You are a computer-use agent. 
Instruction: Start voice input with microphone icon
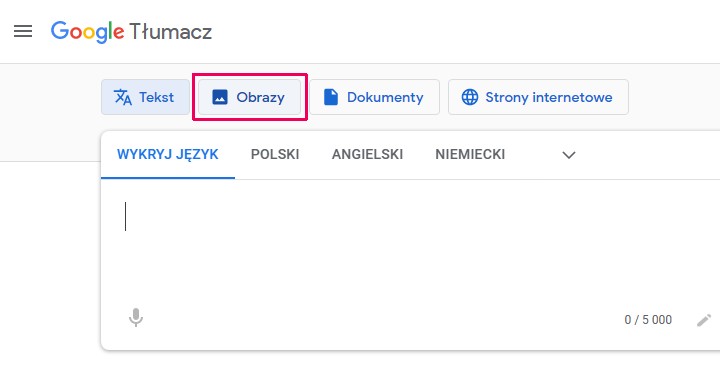[x=136, y=318]
